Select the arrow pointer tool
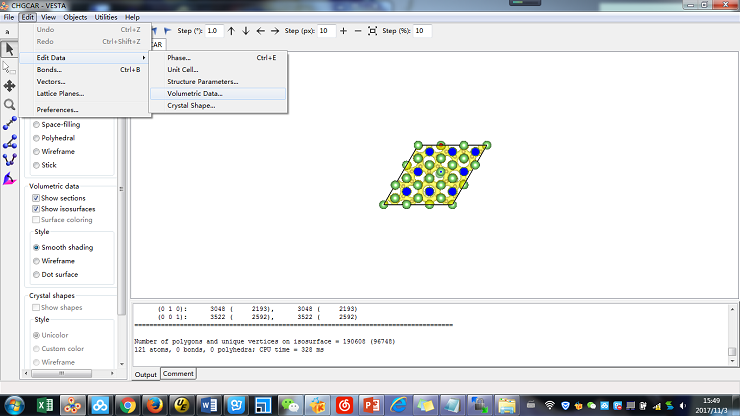This screenshot has width=740, height=416. coord(9,49)
